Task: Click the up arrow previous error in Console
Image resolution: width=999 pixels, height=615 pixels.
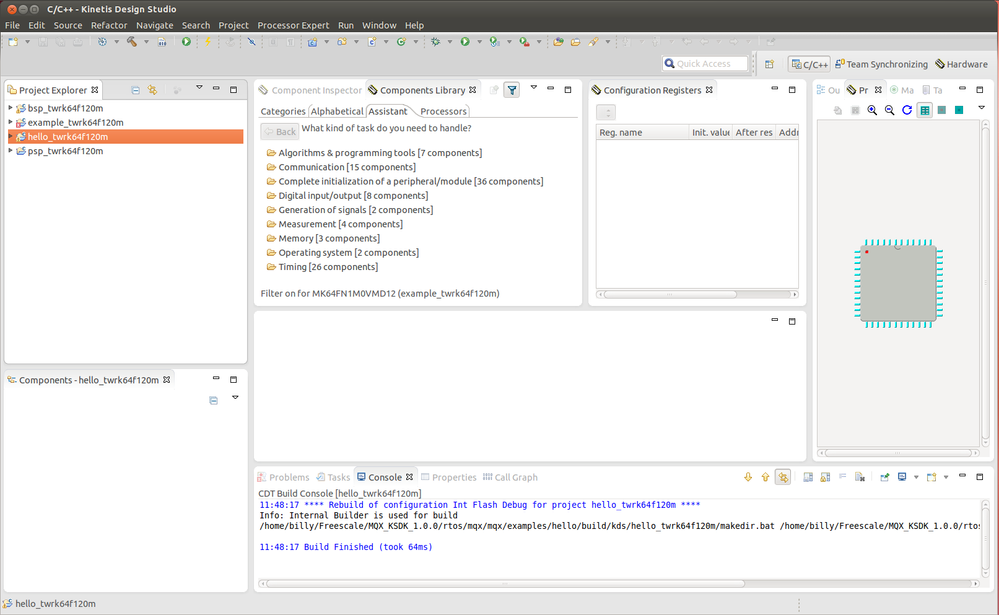Action: coord(765,477)
